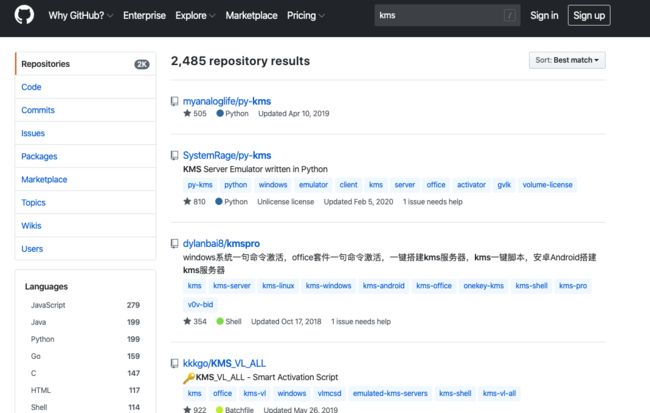Switch to Commits search results
The height and width of the screenshot is (413, 650).
(85, 110)
